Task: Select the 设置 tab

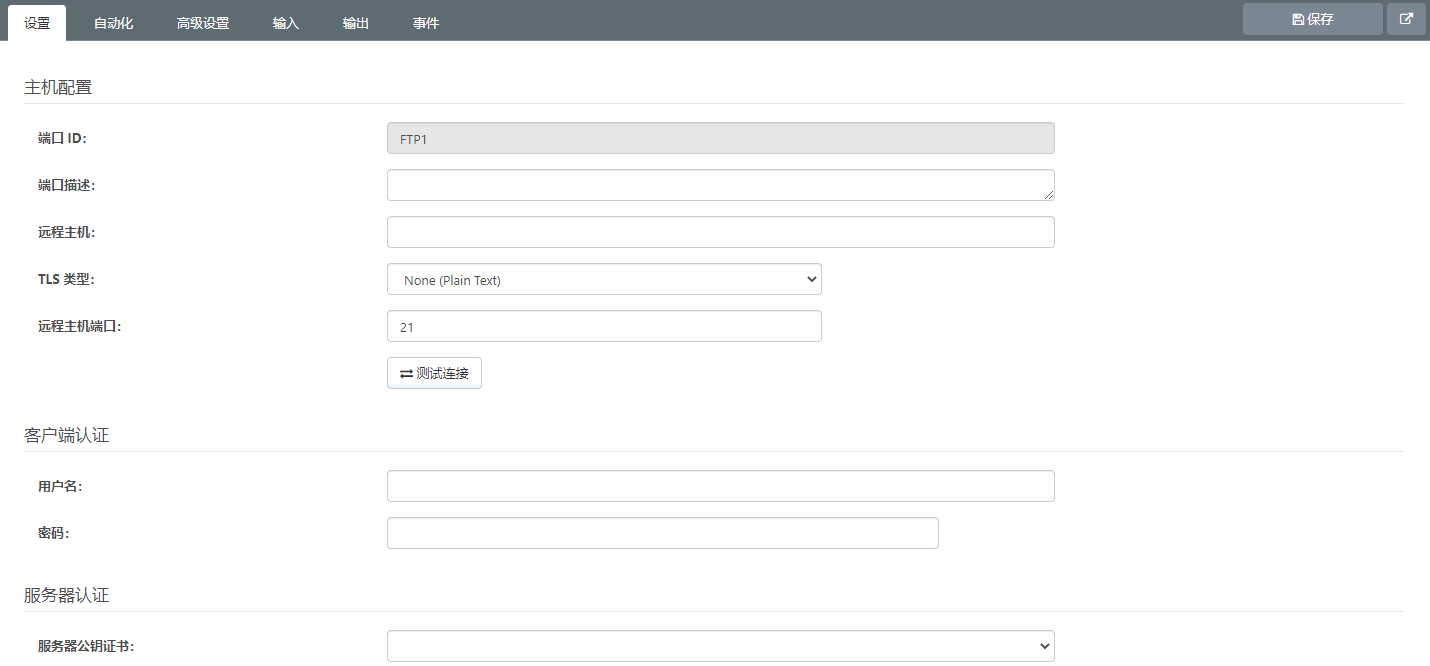Action: tap(37, 23)
